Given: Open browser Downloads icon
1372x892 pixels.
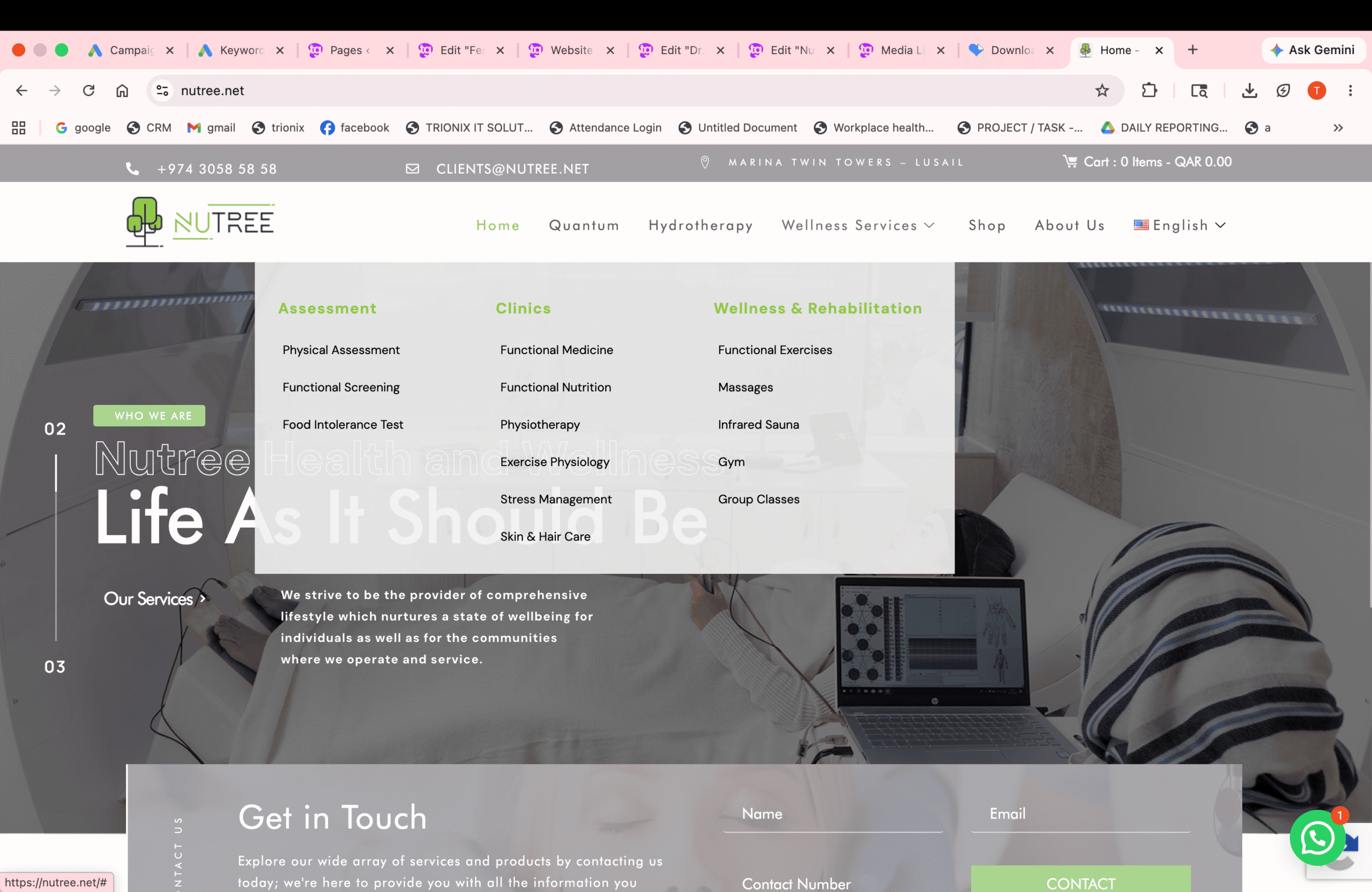Looking at the screenshot, I should (1249, 91).
